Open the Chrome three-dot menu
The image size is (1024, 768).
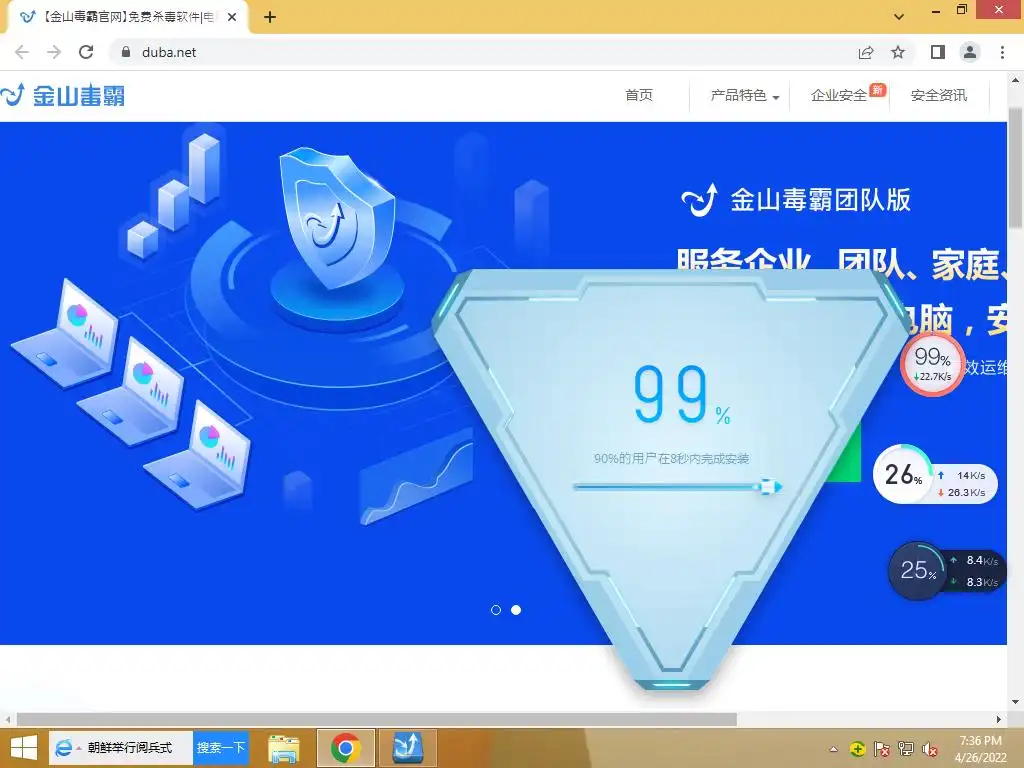pos(1002,52)
